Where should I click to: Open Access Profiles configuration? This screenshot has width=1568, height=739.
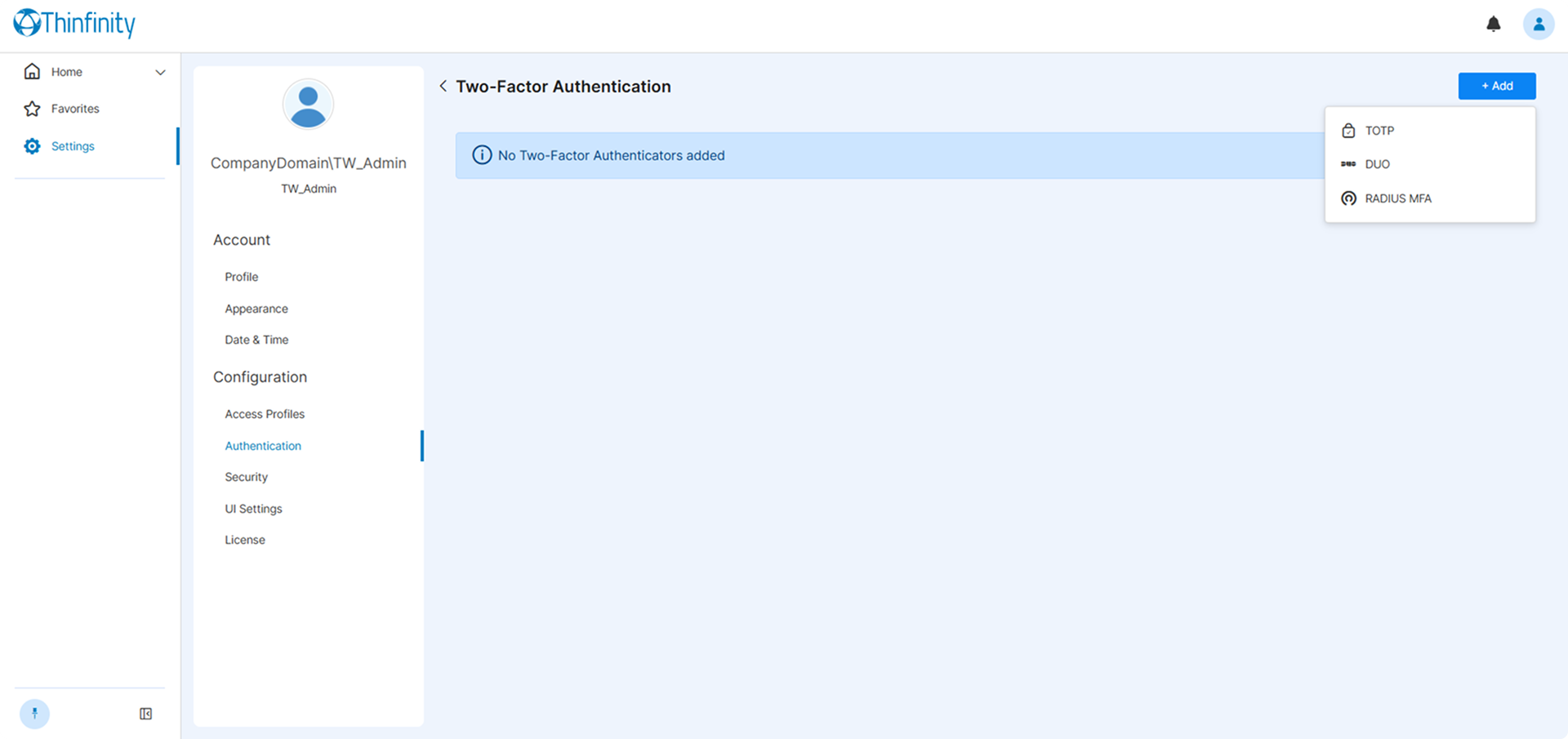coord(265,414)
